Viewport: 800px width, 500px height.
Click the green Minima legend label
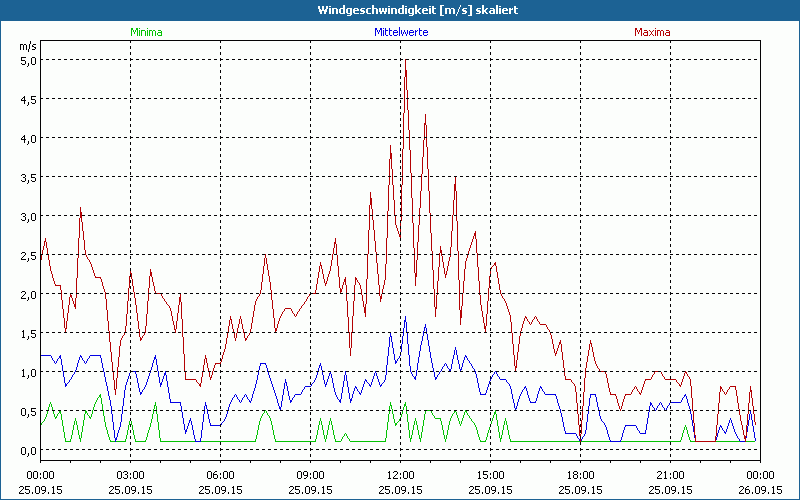coord(146,32)
